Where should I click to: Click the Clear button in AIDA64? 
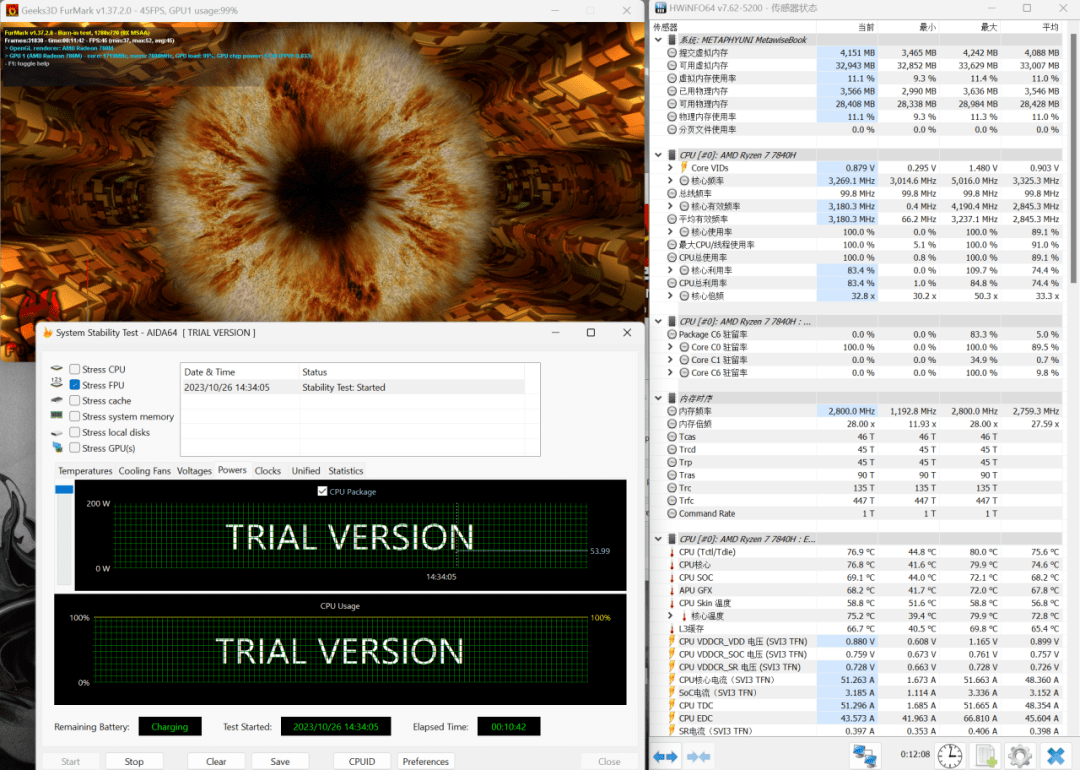click(x=216, y=761)
